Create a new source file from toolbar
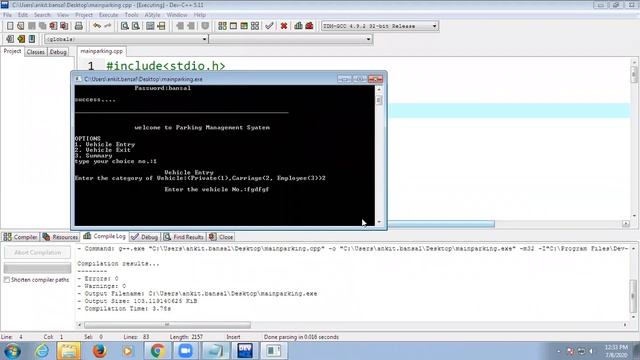Image resolution: width=640 pixels, height=360 pixels. pyautogui.click(x=10, y=26)
